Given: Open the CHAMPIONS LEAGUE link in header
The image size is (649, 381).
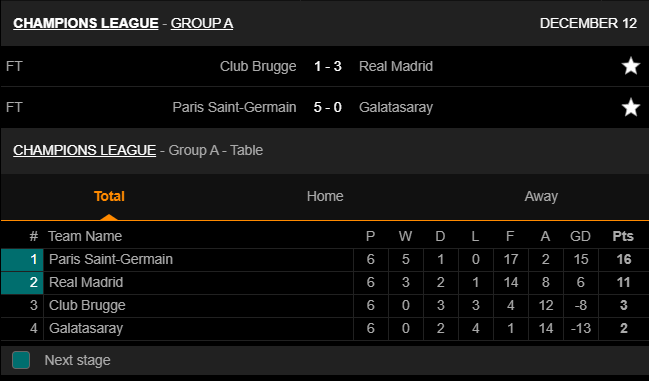Looking at the screenshot, I should pos(86,23).
